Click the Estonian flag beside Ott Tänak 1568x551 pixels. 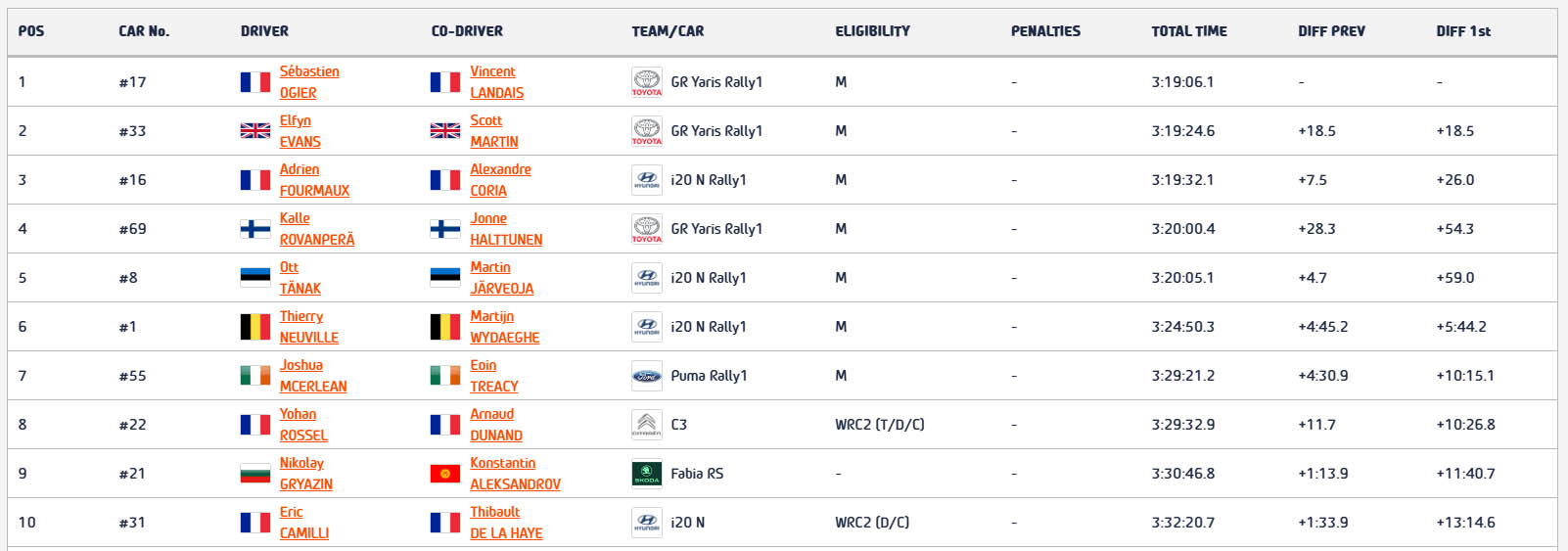pyautogui.click(x=255, y=278)
